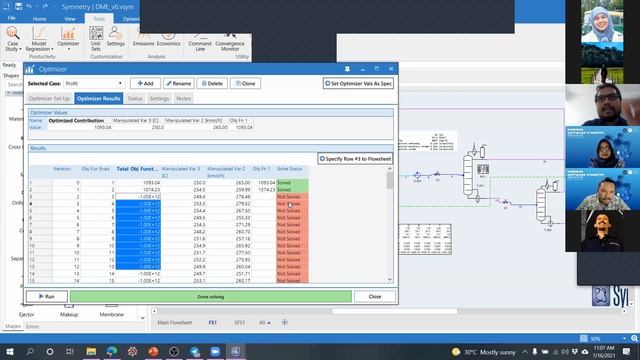Open Windows Start menu
Image resolution: width=640 pixels, height=360 pixels.
(9, 351)
